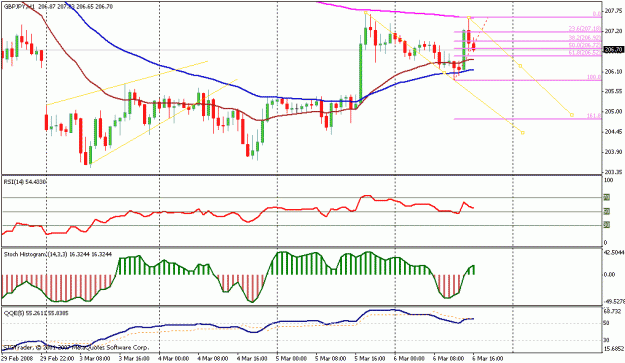Grab yellow trendline handle at Fibonacci 0.0 line

tap(469, 17)
